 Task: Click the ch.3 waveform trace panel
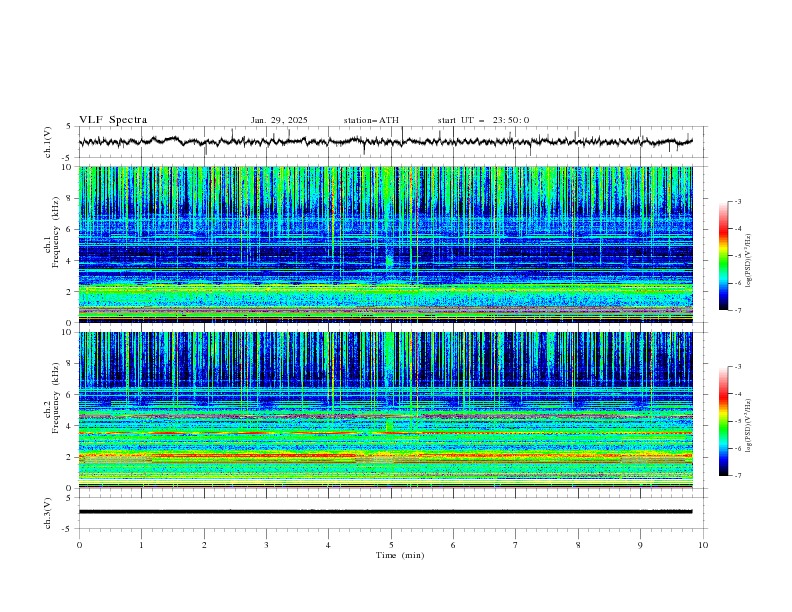pos(393,513)
